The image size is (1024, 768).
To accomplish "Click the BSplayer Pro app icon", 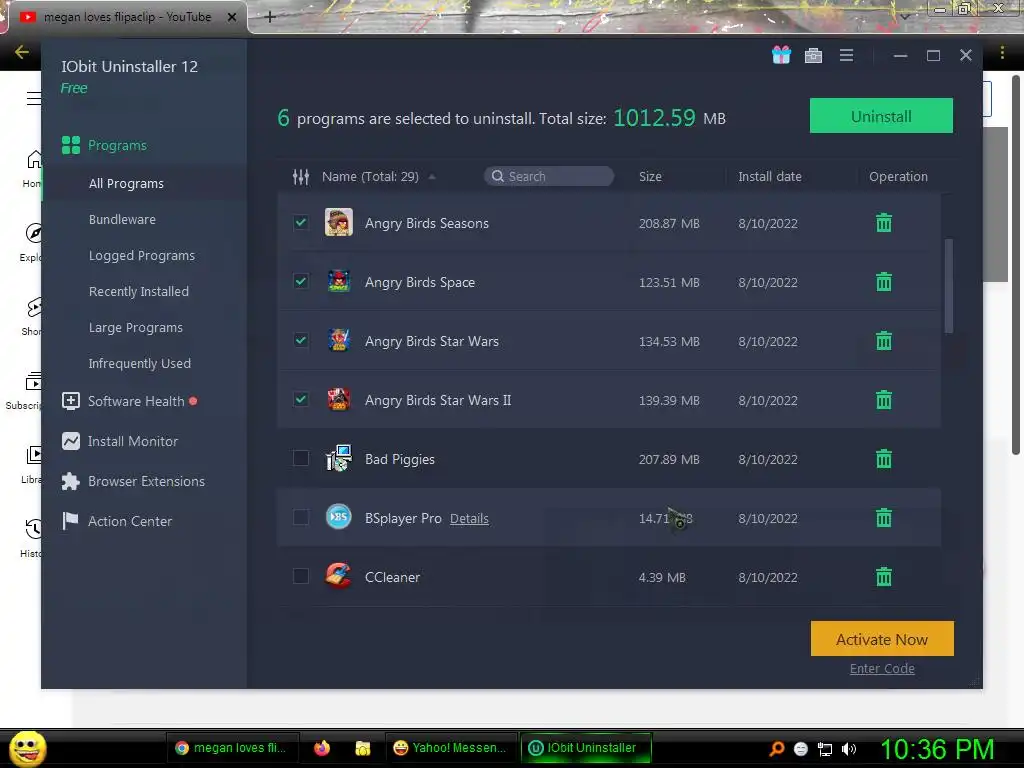I will click(x=339, y=517).
